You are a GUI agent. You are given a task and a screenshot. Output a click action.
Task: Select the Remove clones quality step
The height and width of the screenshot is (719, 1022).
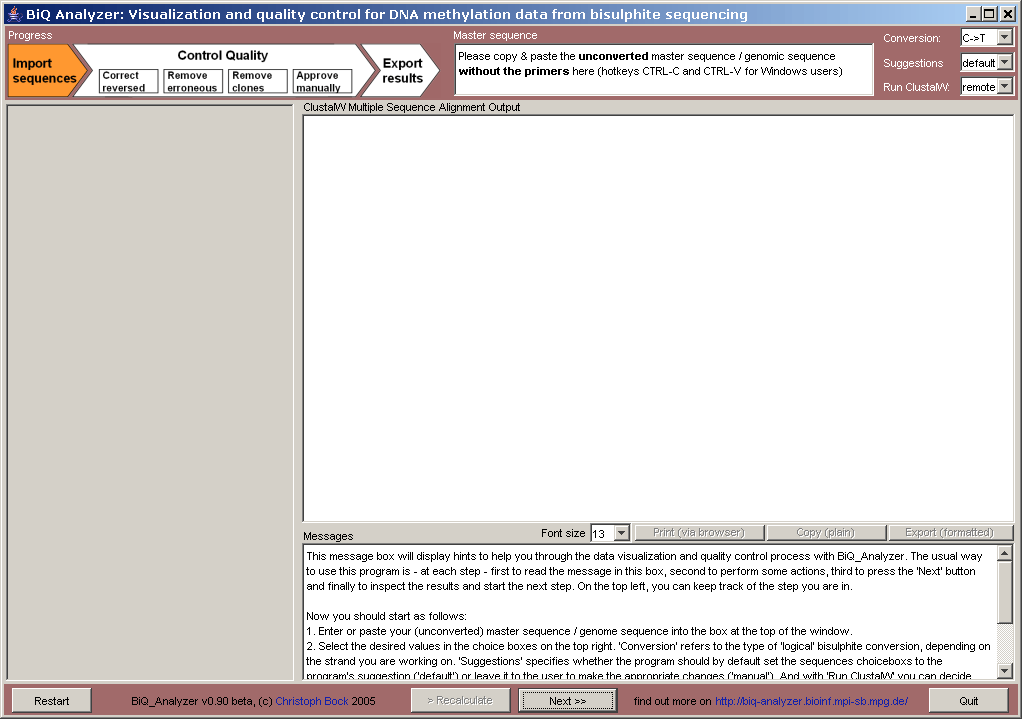point(257,81)
